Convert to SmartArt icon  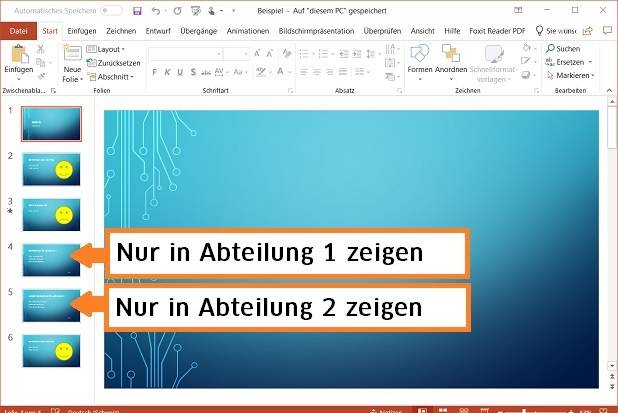pos(390,76)
